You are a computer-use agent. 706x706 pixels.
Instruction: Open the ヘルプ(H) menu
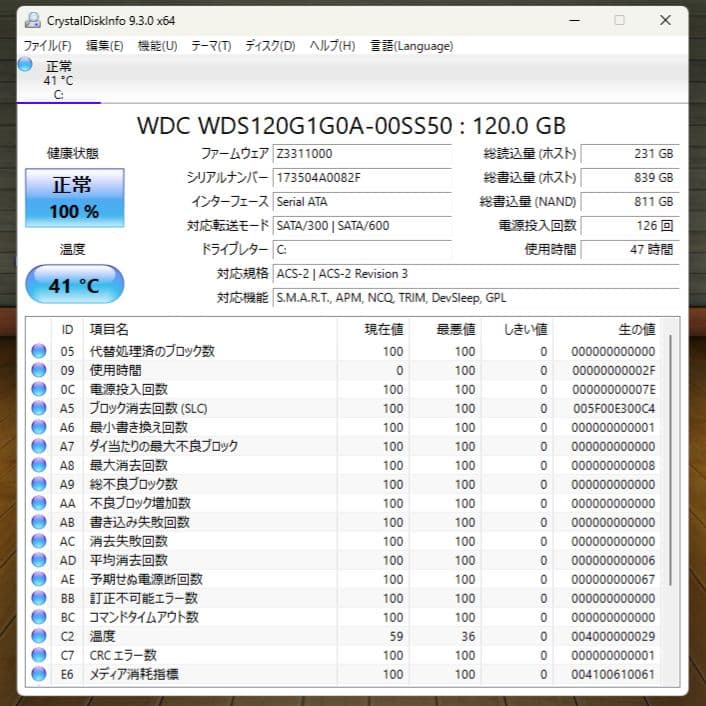pyautogui.click(x=332, y=46)
